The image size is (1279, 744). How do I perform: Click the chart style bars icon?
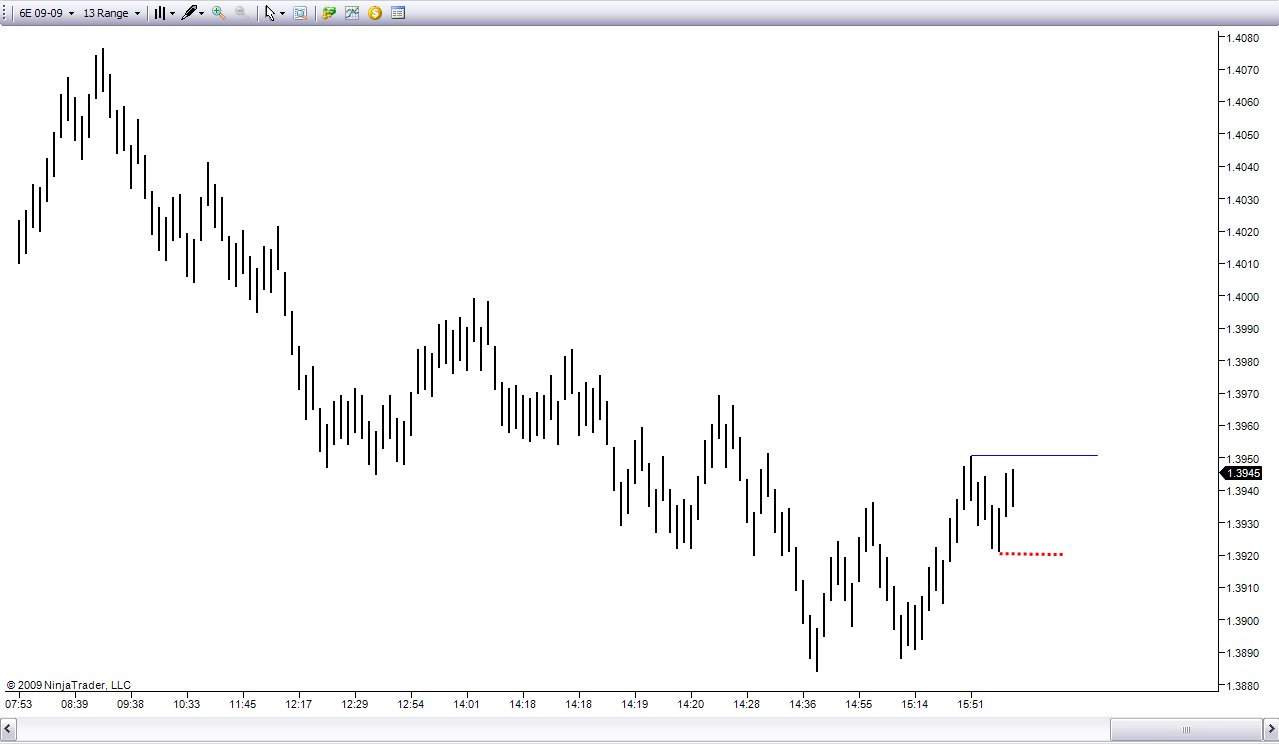[x=159, y=13]
